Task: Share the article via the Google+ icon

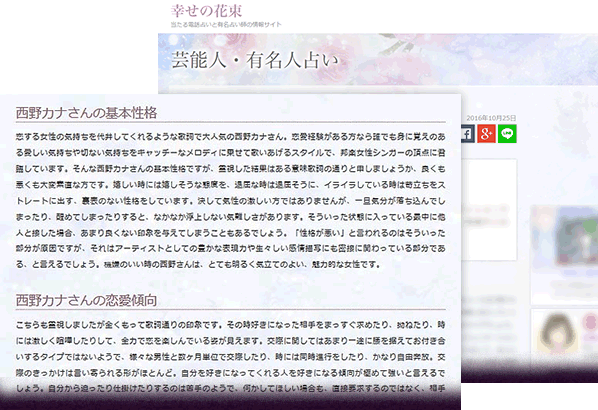Action: coord(486,134)
